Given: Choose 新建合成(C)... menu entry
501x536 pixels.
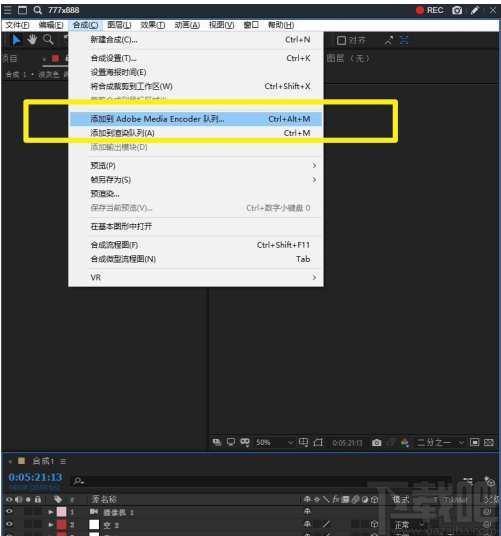Looking at the screenshot, I should point(196,40).
